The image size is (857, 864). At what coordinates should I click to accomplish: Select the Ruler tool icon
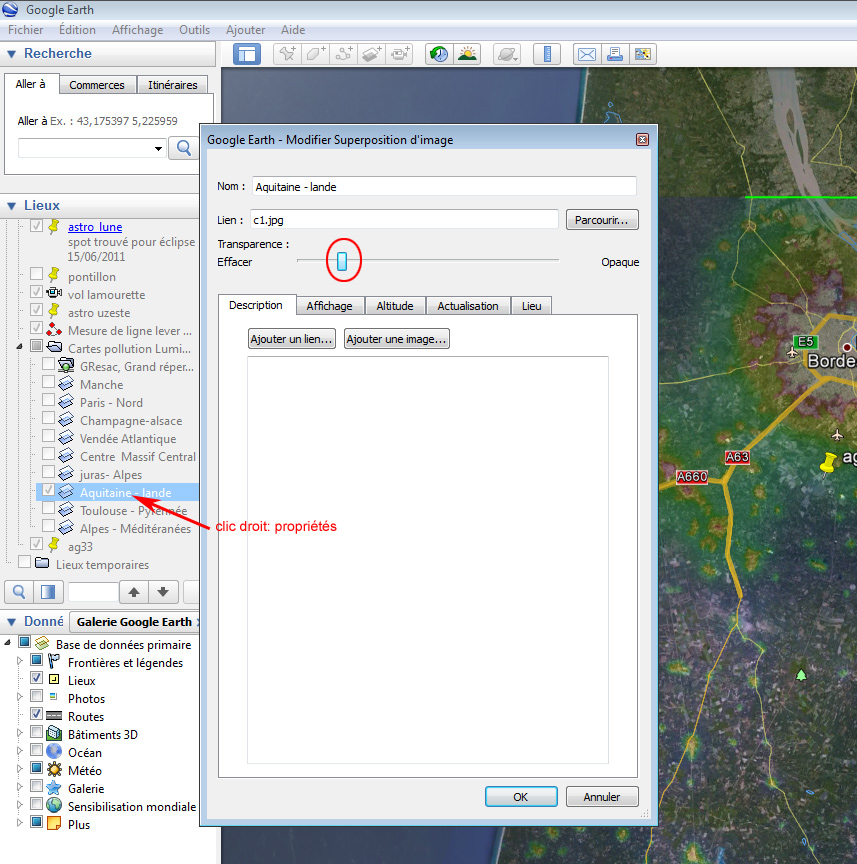pos(547,54)
